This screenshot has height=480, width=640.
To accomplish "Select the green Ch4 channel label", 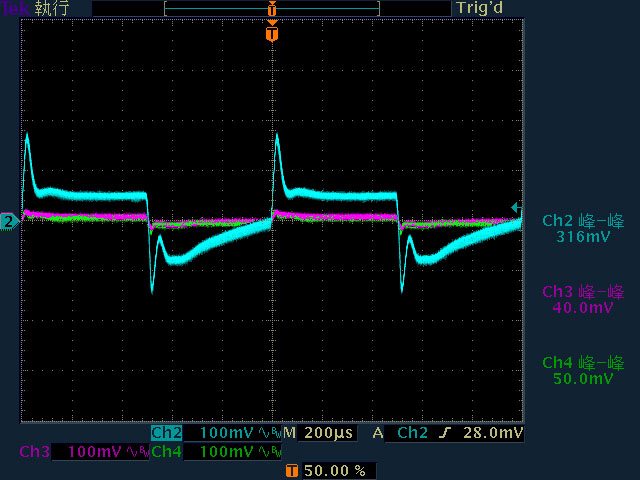I will (x=166, y=452).
